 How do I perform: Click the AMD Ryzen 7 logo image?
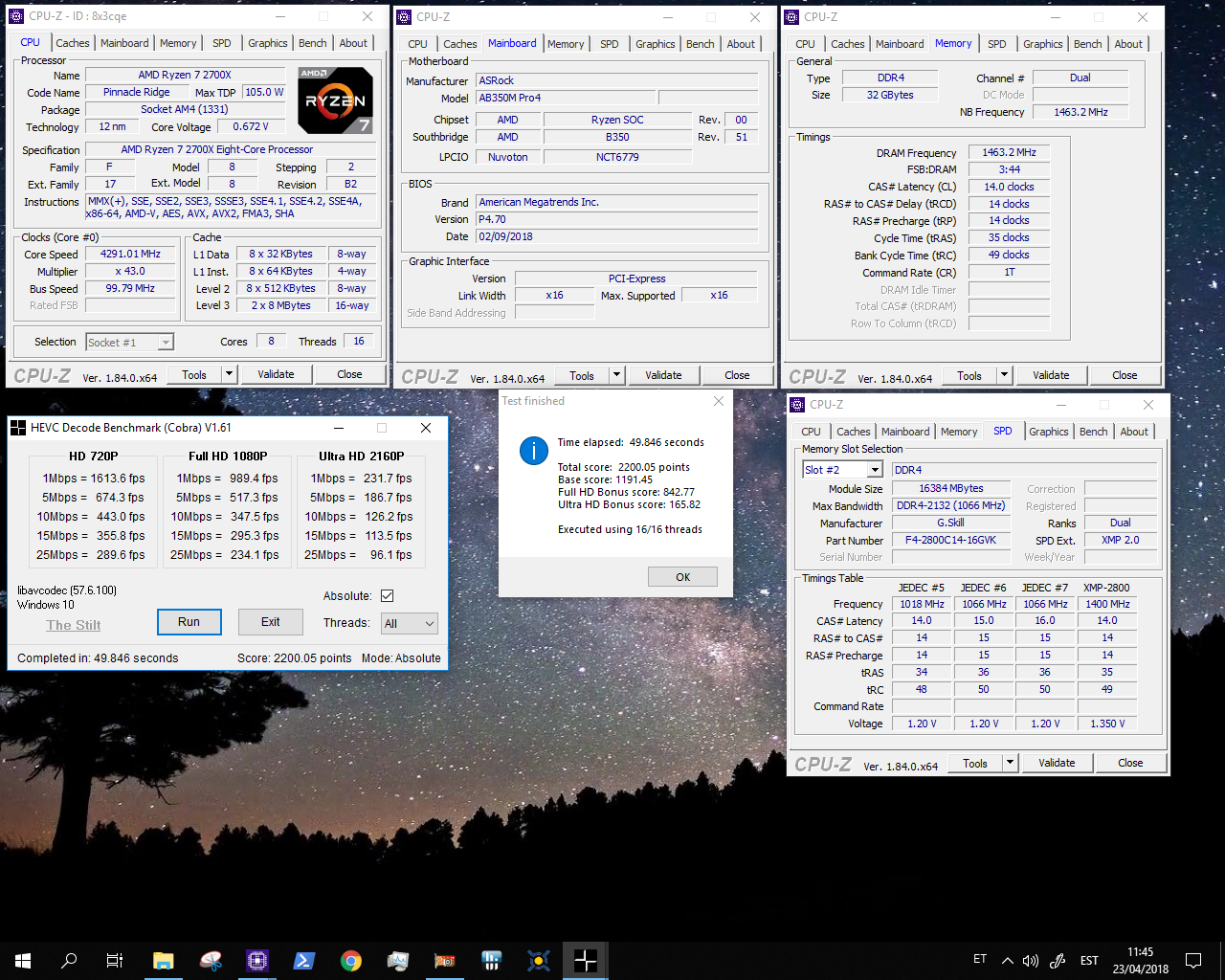pos(335,100)
